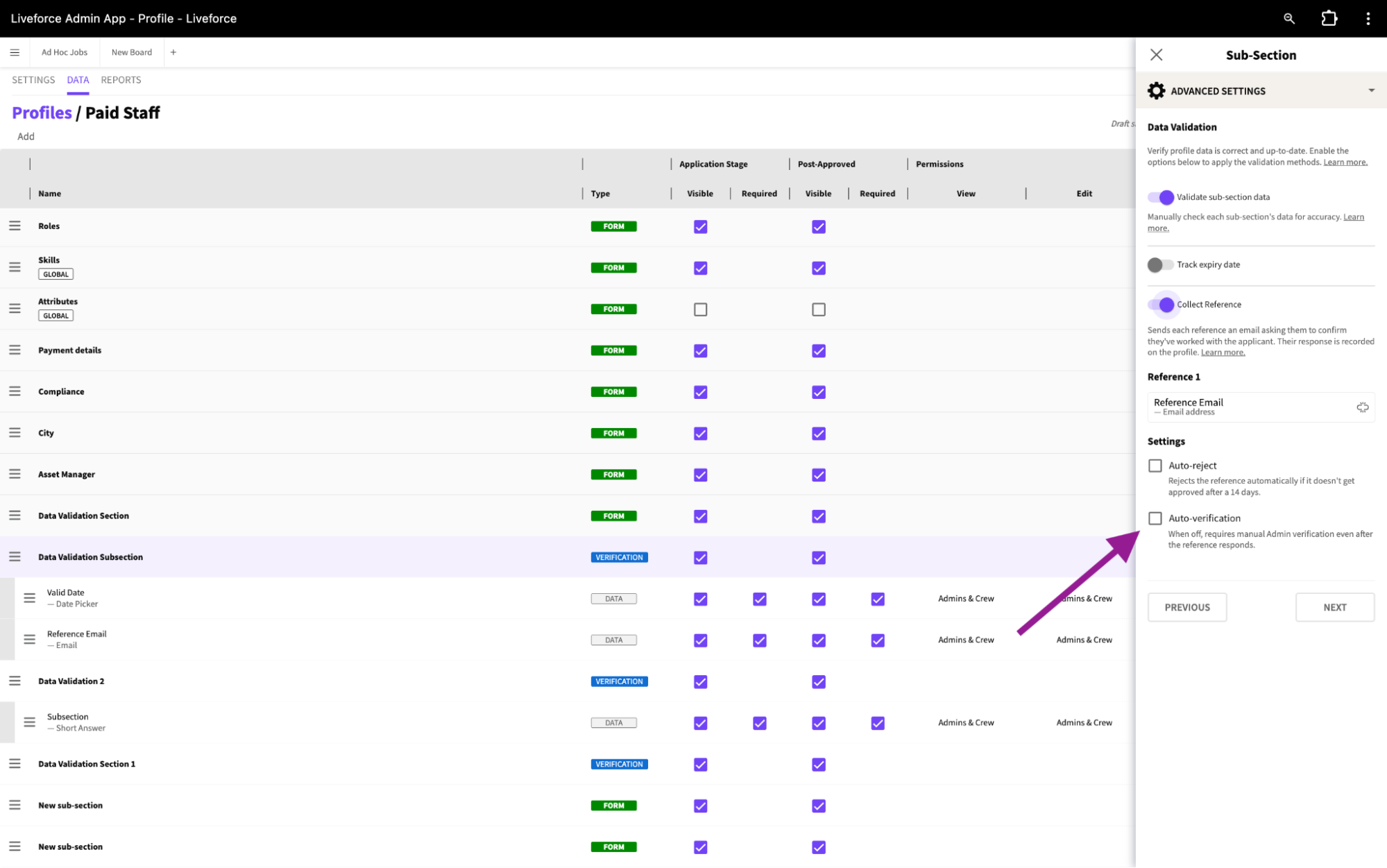Open the search magnifier in top bar

click(1288, 19)
